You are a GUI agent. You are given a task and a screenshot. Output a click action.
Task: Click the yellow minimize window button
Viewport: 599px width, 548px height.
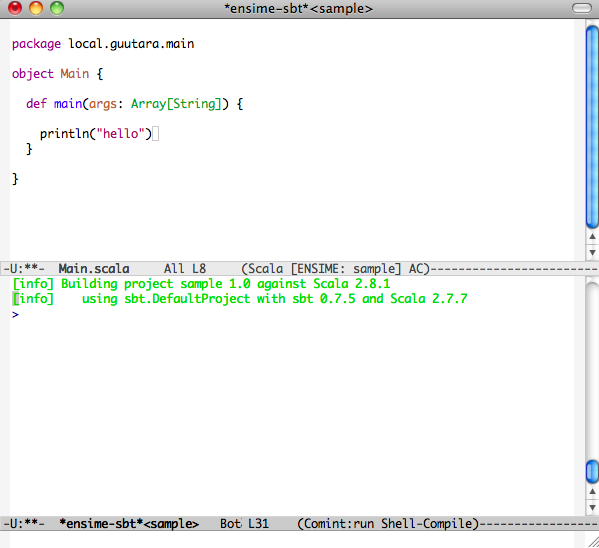point(36,8)
